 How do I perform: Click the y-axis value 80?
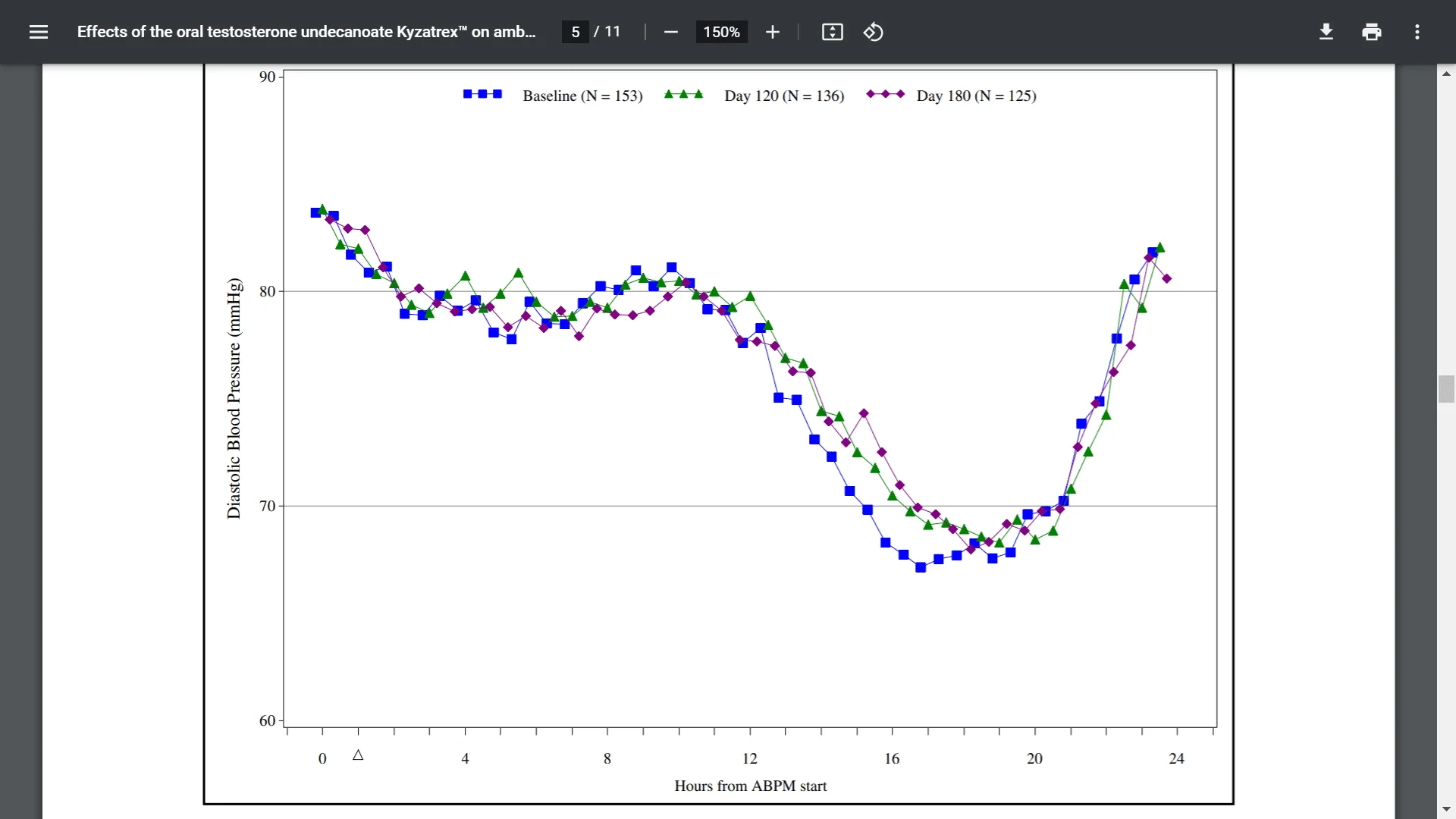[x=267, y=291]
